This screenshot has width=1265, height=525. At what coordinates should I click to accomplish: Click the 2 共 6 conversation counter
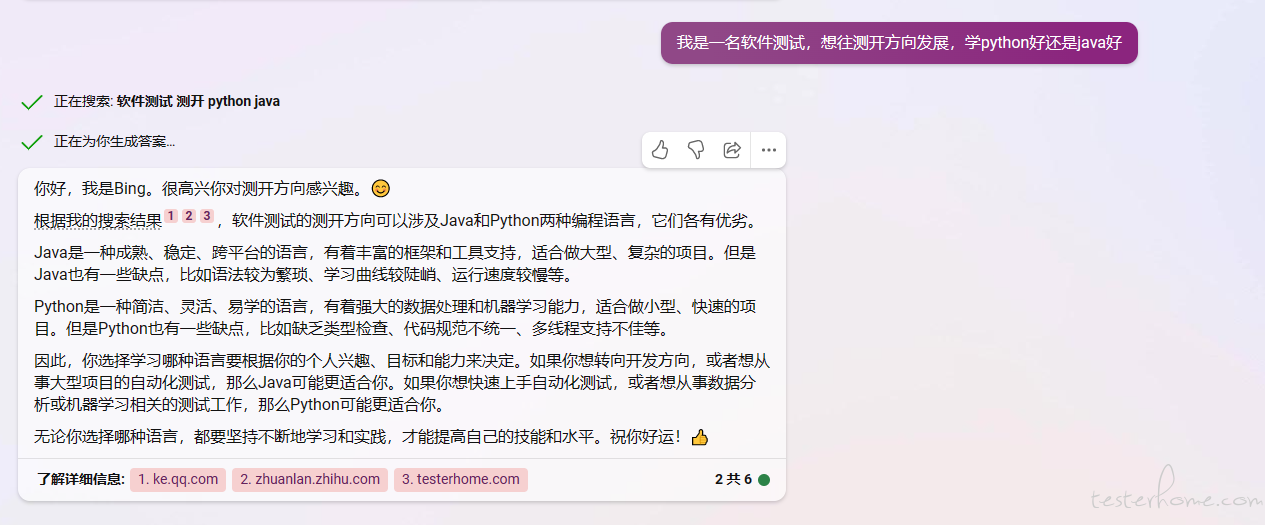(733, 480)
